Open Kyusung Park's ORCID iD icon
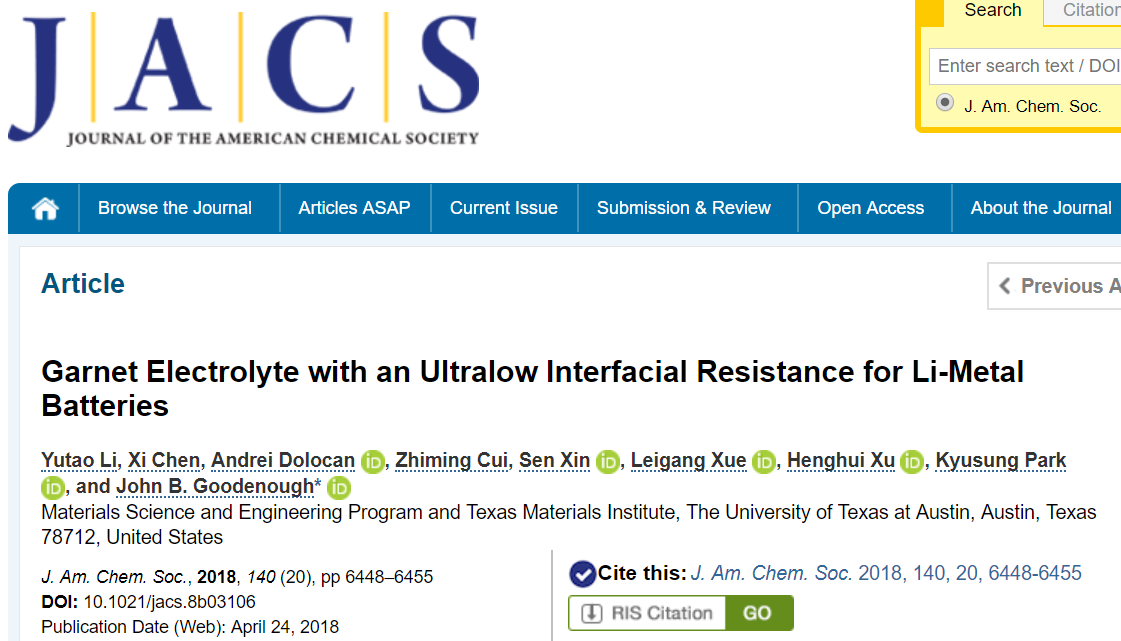The image size is (1121, 641). (52, 488)
